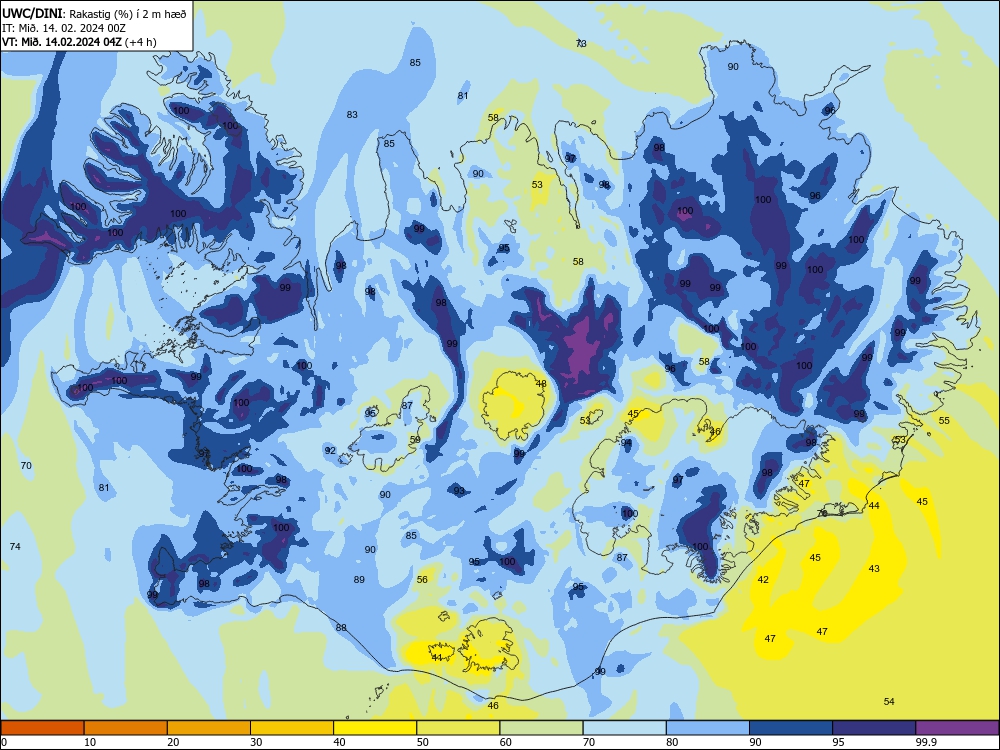
Task: Click the title 'UWC/DINI: Rakastig (%) í 2 m hæð'
Action: [x=94, y=13]
